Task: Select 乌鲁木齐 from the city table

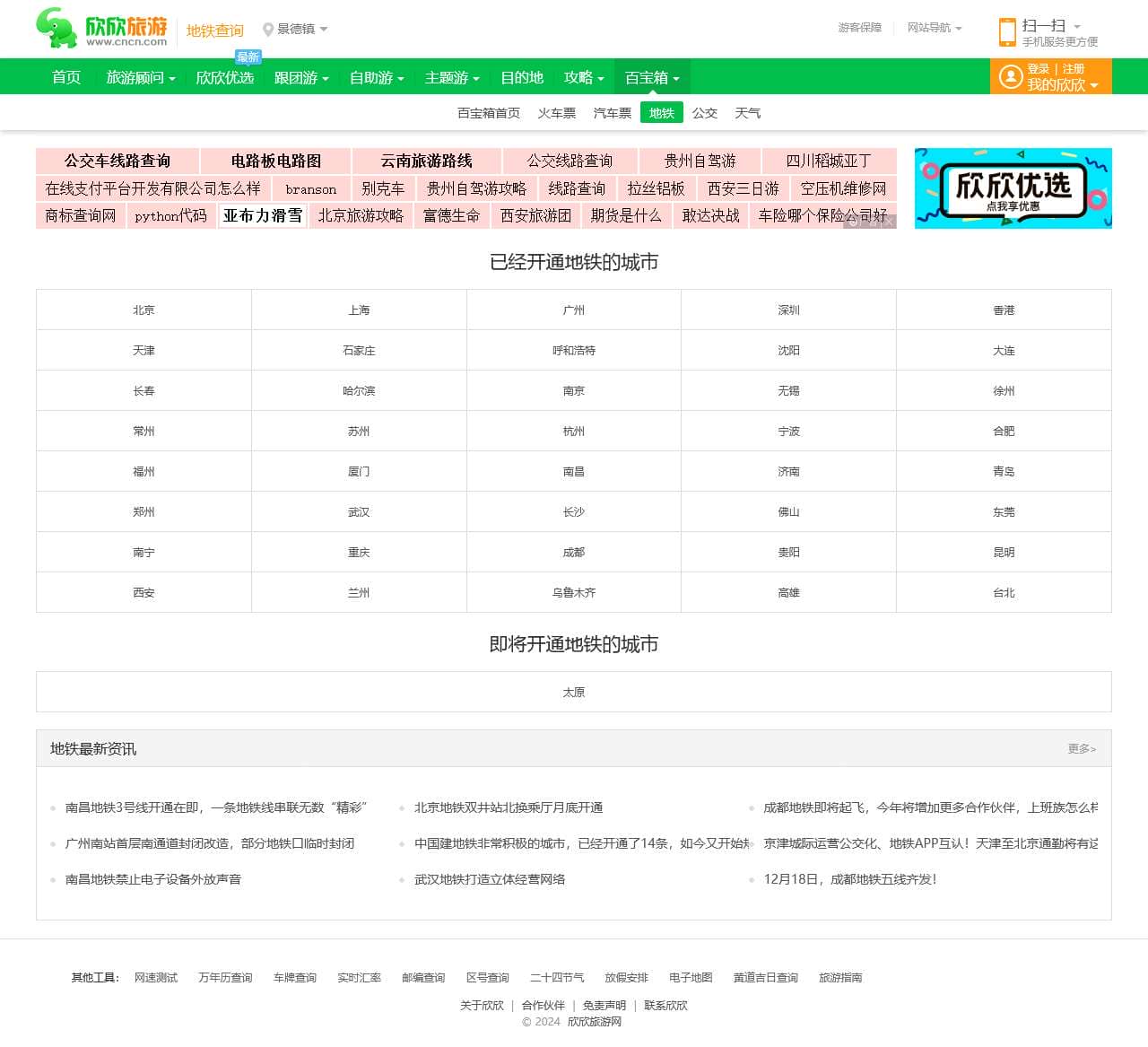Action: tap(573, 593)
